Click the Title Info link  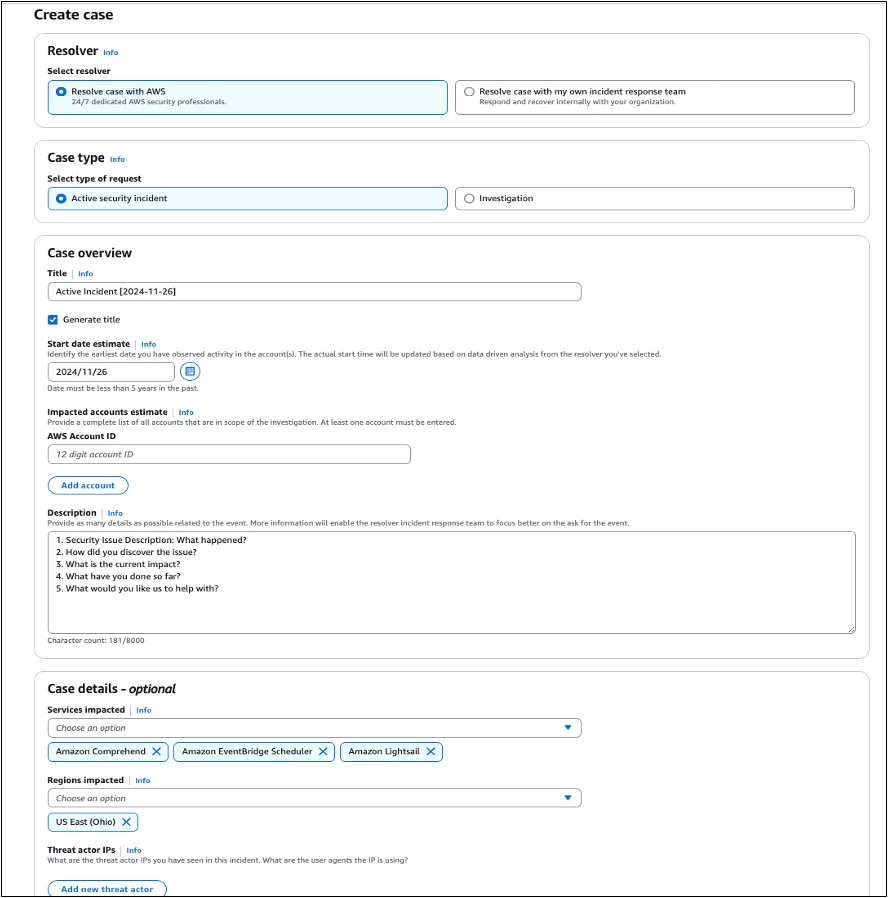(86, 273)
